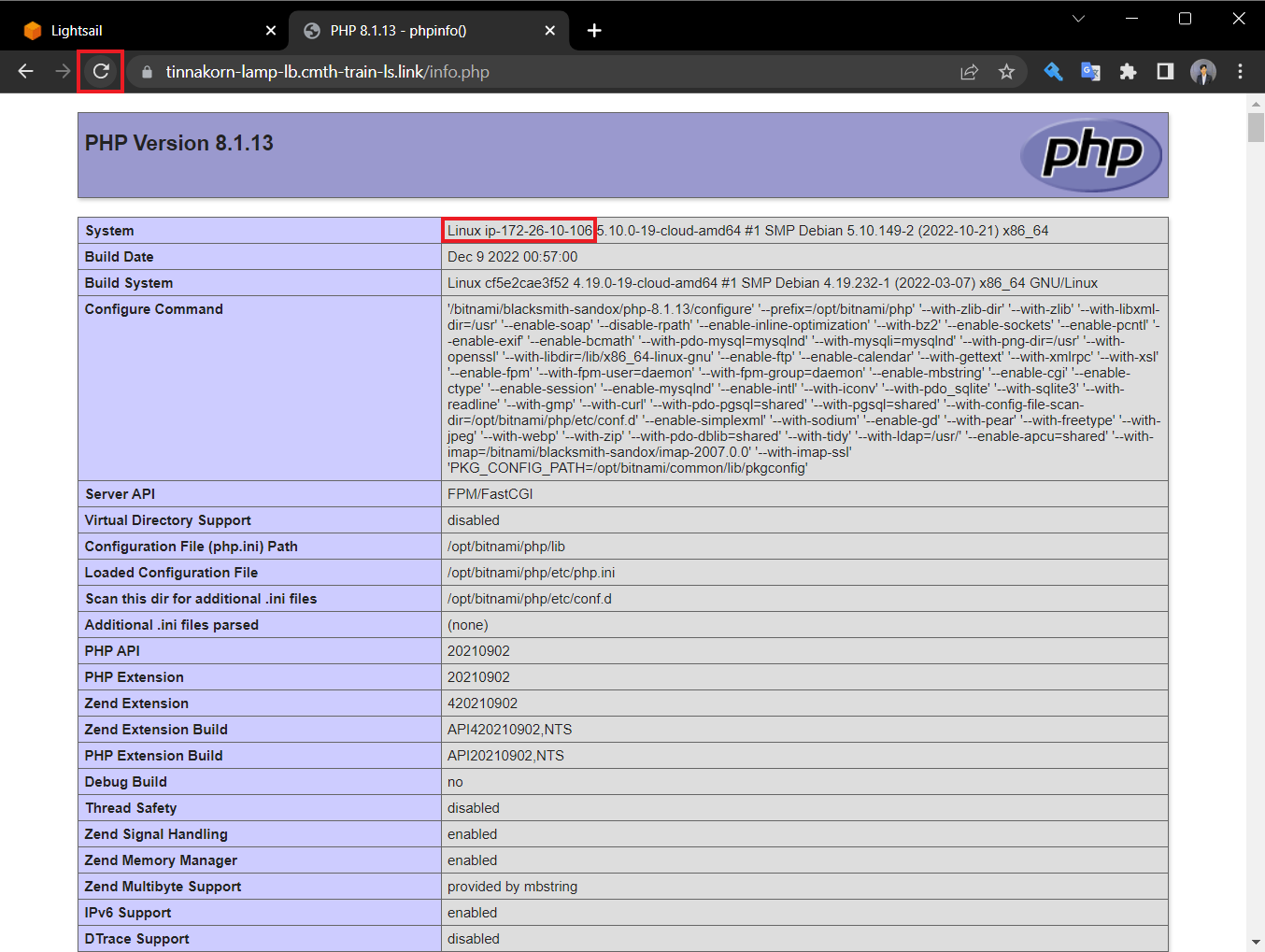
Task: Click Configuration File (php.ini) Path label
Action: [x=192, y=547]
